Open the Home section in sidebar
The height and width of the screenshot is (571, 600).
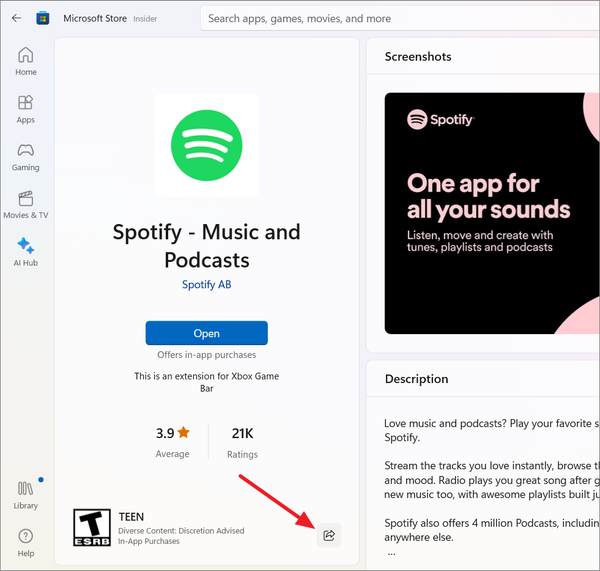pyautogui.click(x=26, y=61)
